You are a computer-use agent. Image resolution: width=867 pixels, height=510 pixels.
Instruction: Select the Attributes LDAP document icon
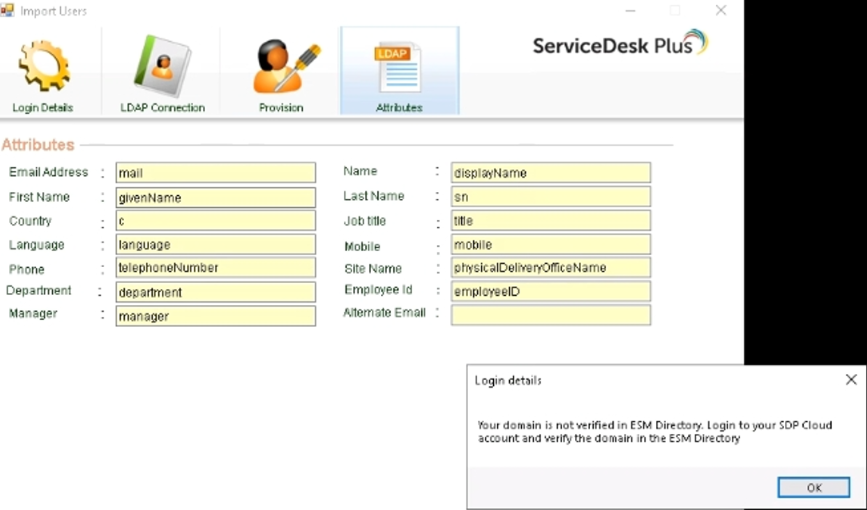(x=399, y=68)
